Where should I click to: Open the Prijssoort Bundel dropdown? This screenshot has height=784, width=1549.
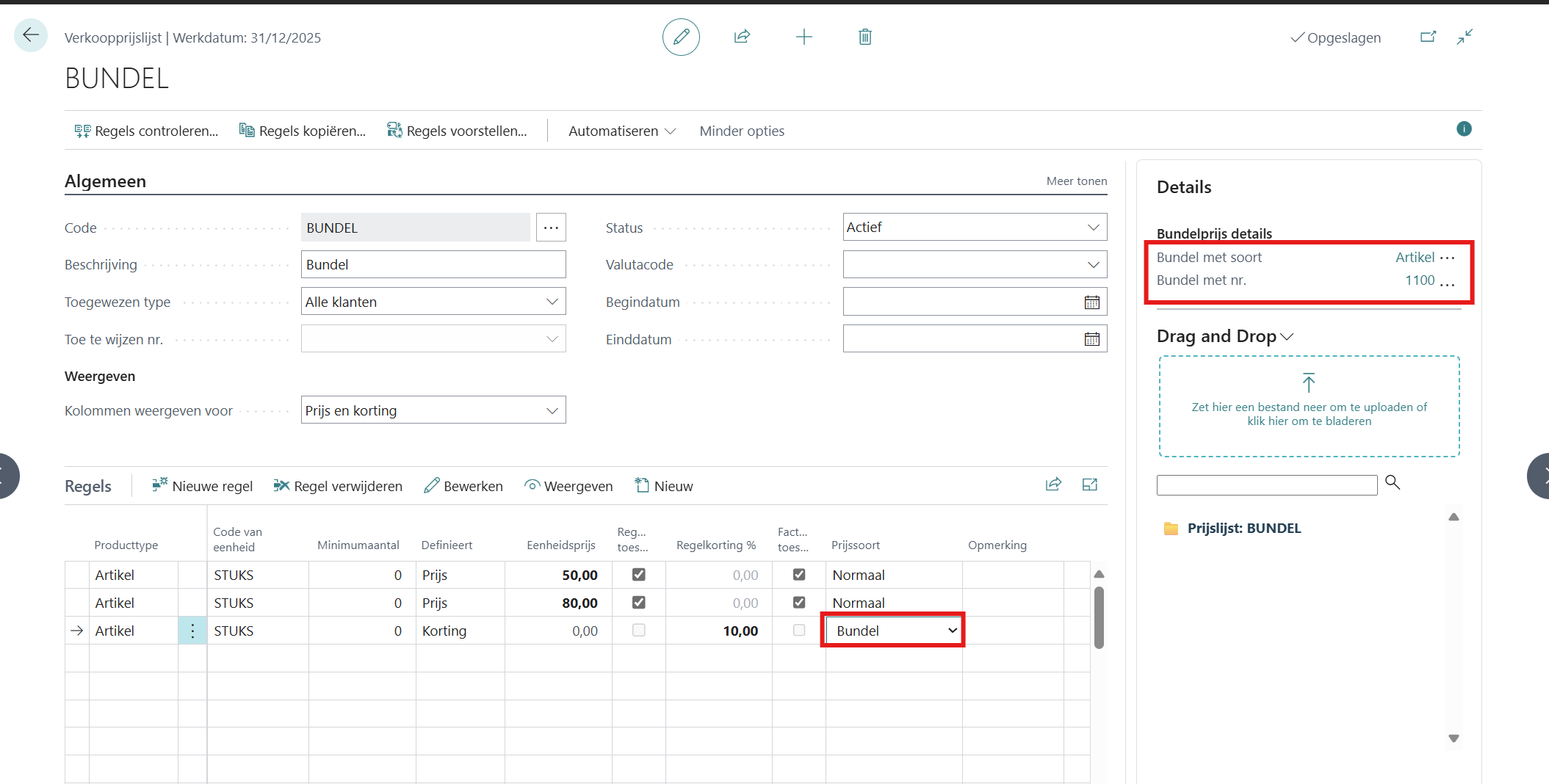coord(952,631)
